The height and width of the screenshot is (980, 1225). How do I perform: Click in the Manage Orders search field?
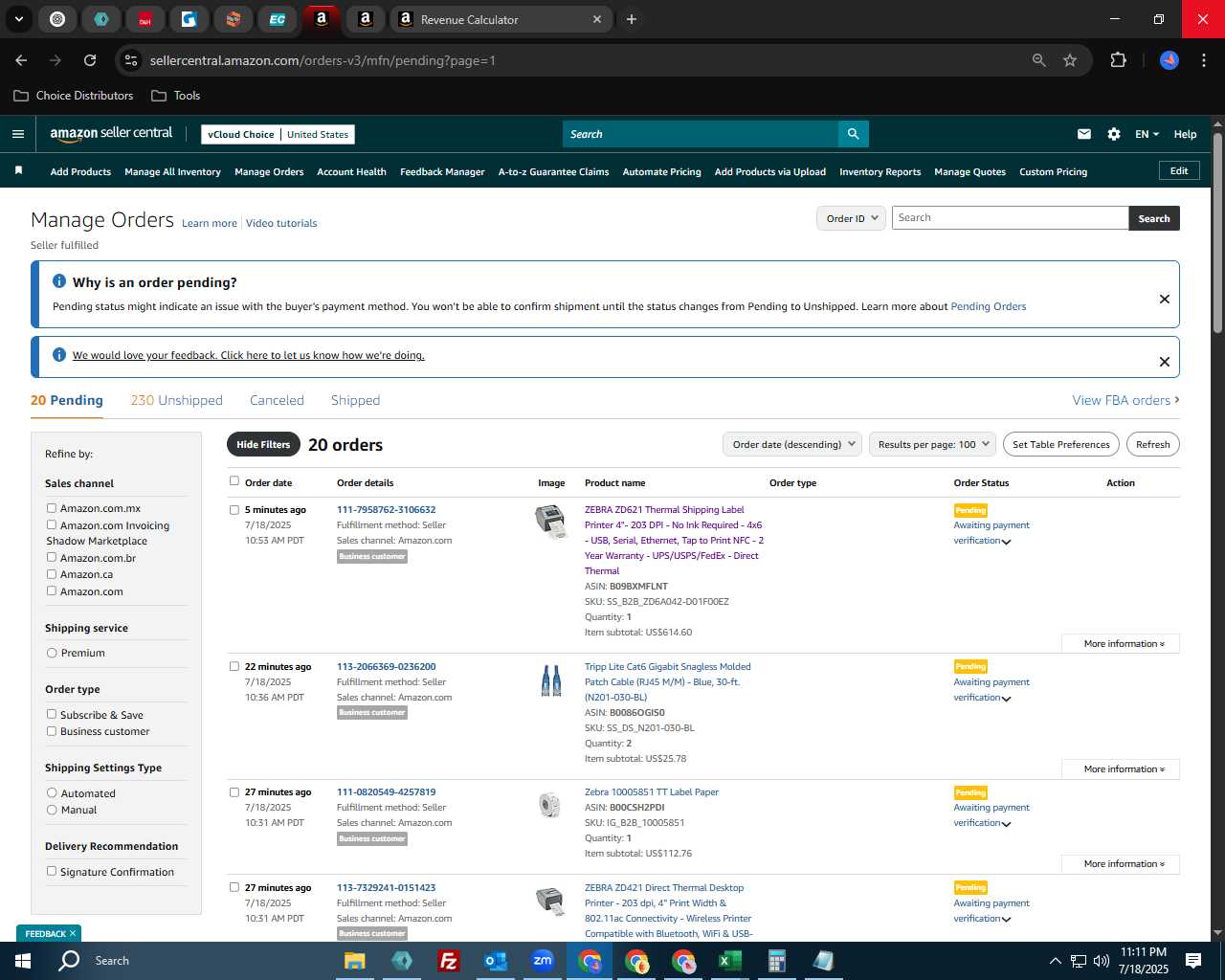(x=1010, y=218)
